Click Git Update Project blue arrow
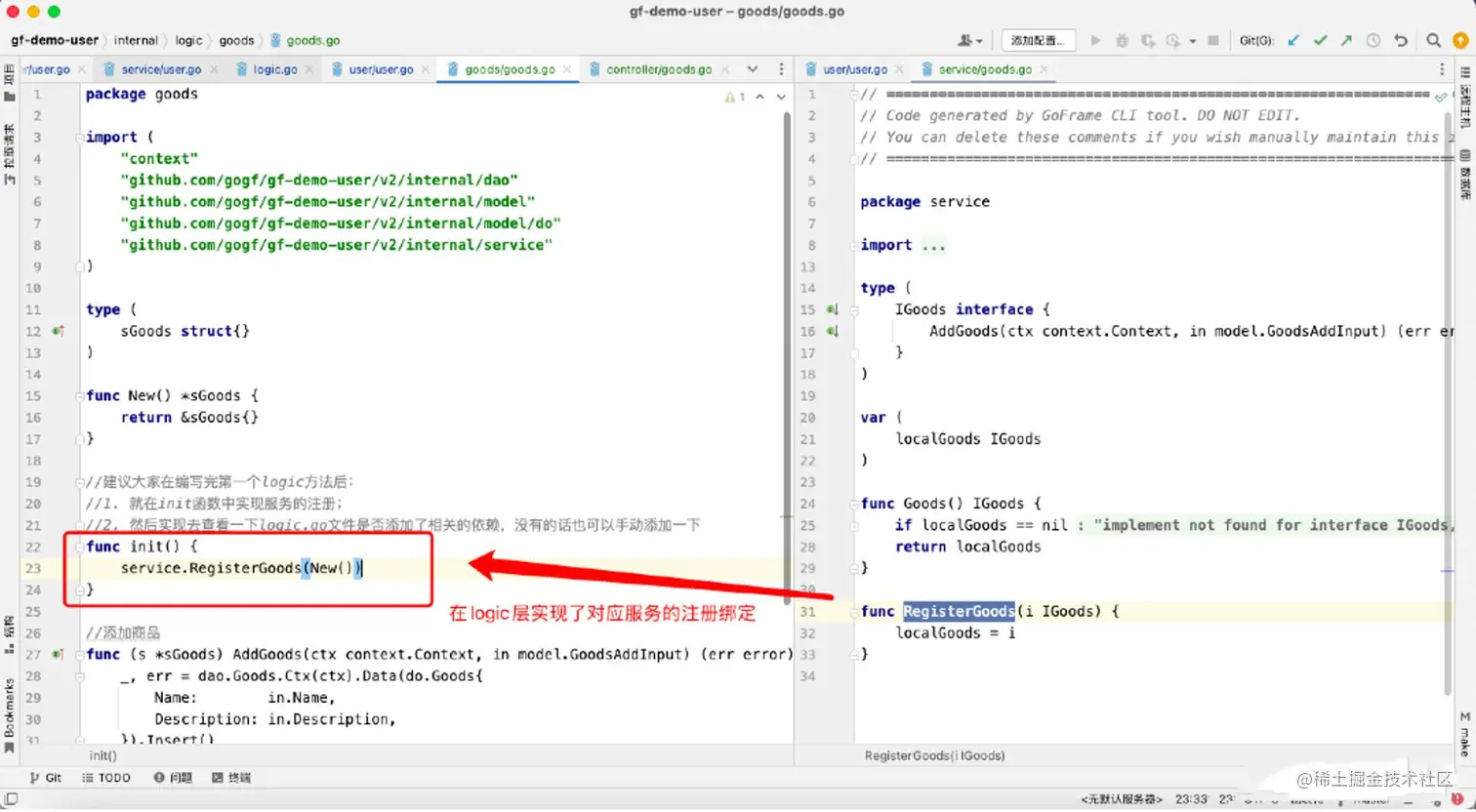The image size is (1476, 812). (1293, 40)
